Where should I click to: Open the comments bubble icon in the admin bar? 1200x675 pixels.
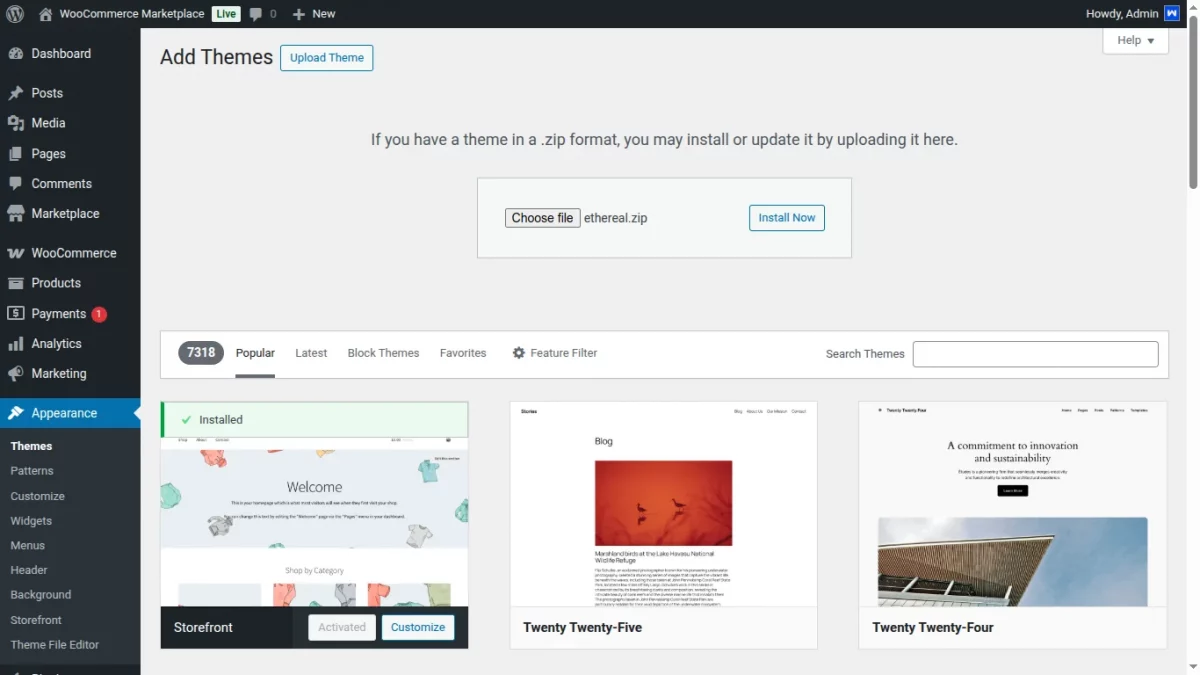coord(256,14)
